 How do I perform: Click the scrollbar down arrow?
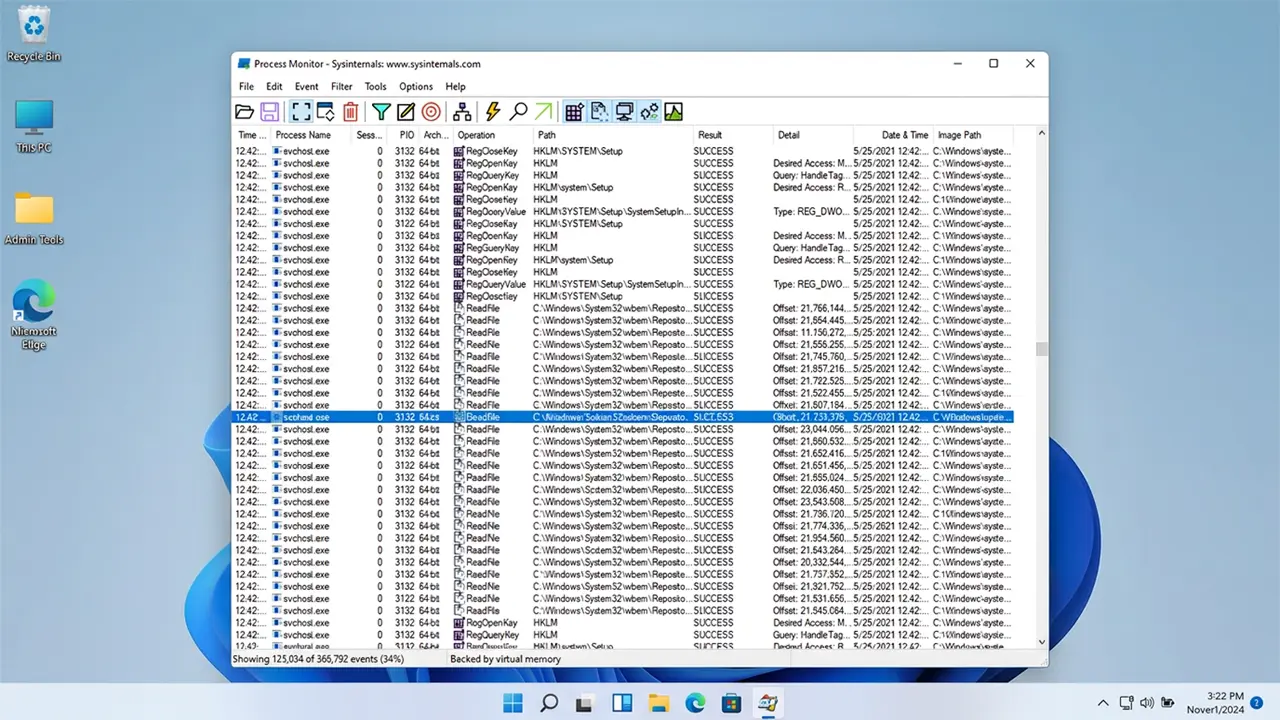tap(1042, 642)
